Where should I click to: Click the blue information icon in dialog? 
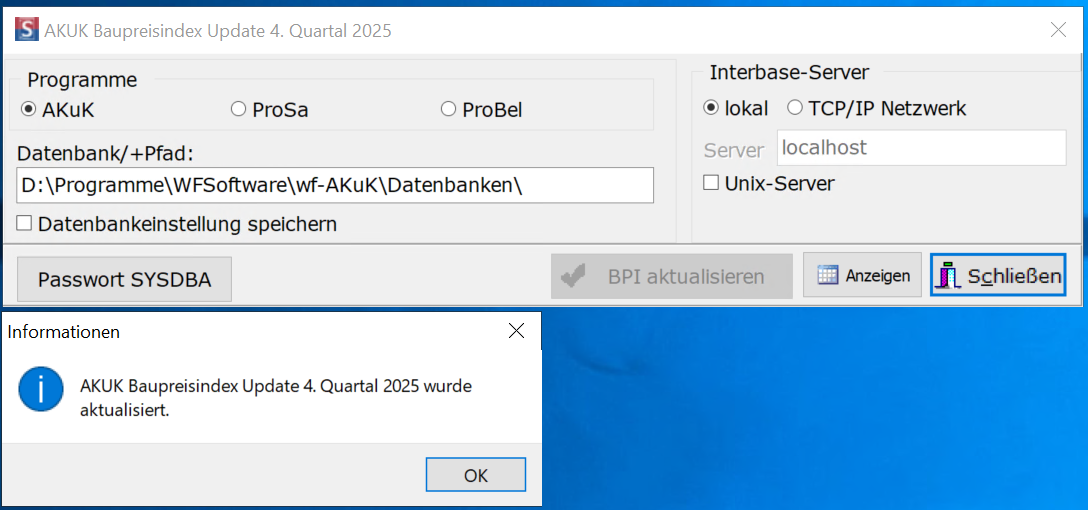click(x=40, y=388)
